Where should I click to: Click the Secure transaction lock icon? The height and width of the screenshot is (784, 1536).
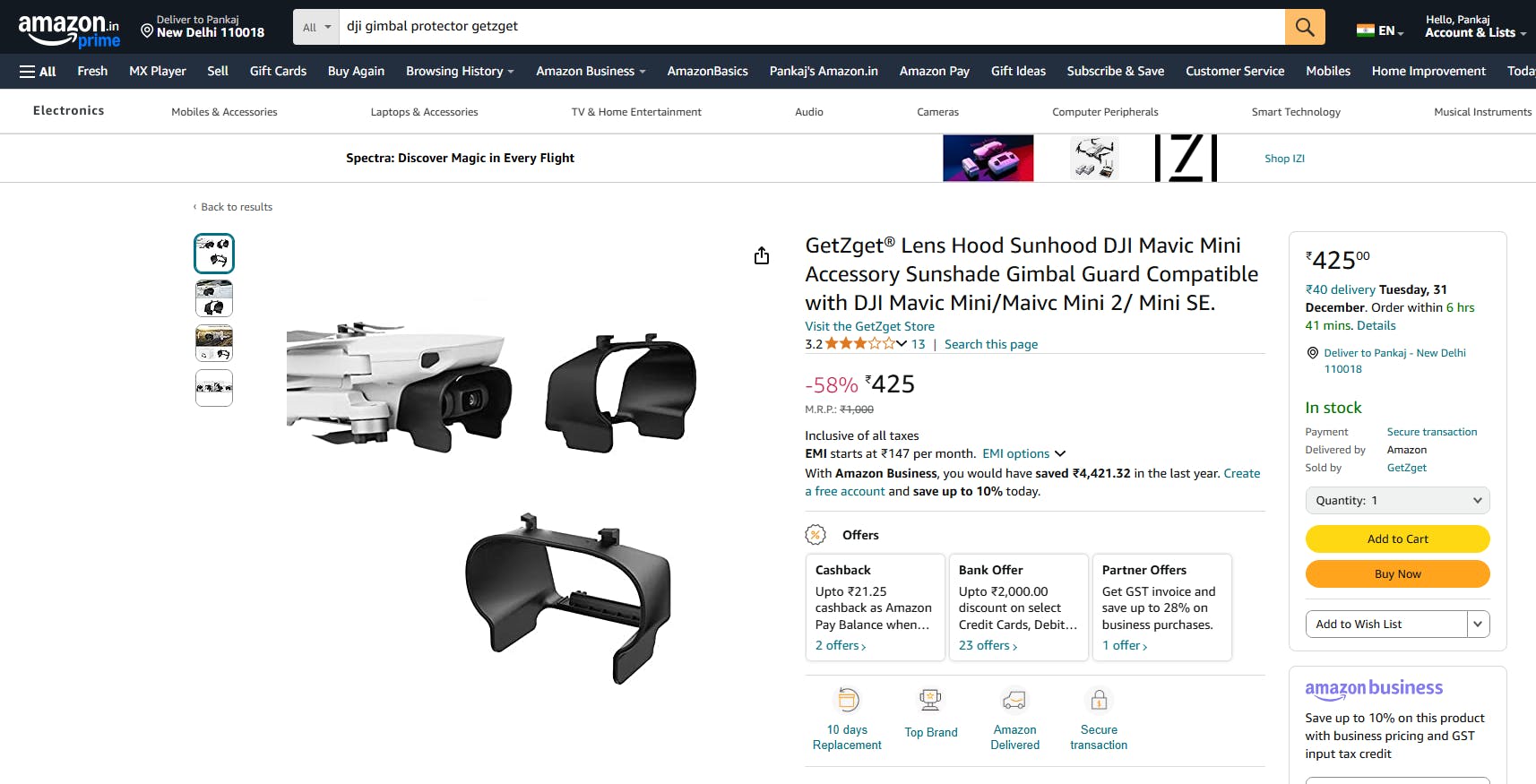[x=1099, y=700]
